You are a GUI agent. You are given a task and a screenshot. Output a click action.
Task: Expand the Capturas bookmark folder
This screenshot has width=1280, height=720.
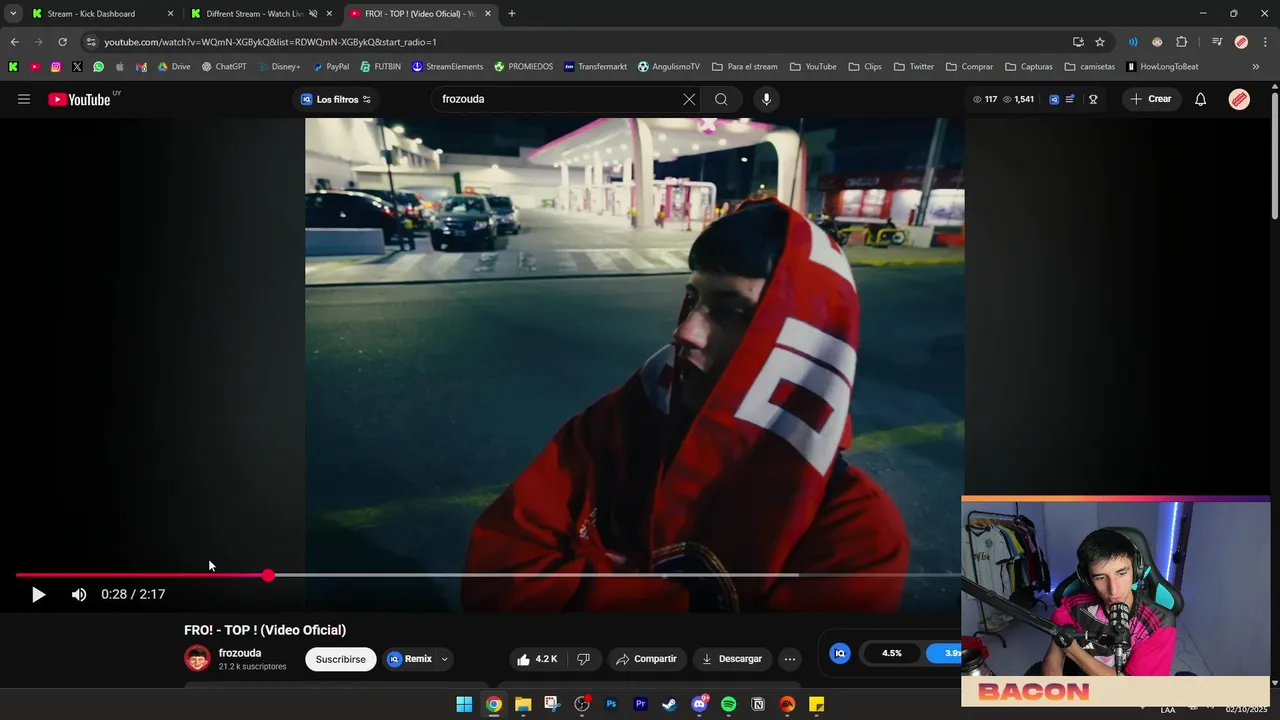coord(1029,67)
